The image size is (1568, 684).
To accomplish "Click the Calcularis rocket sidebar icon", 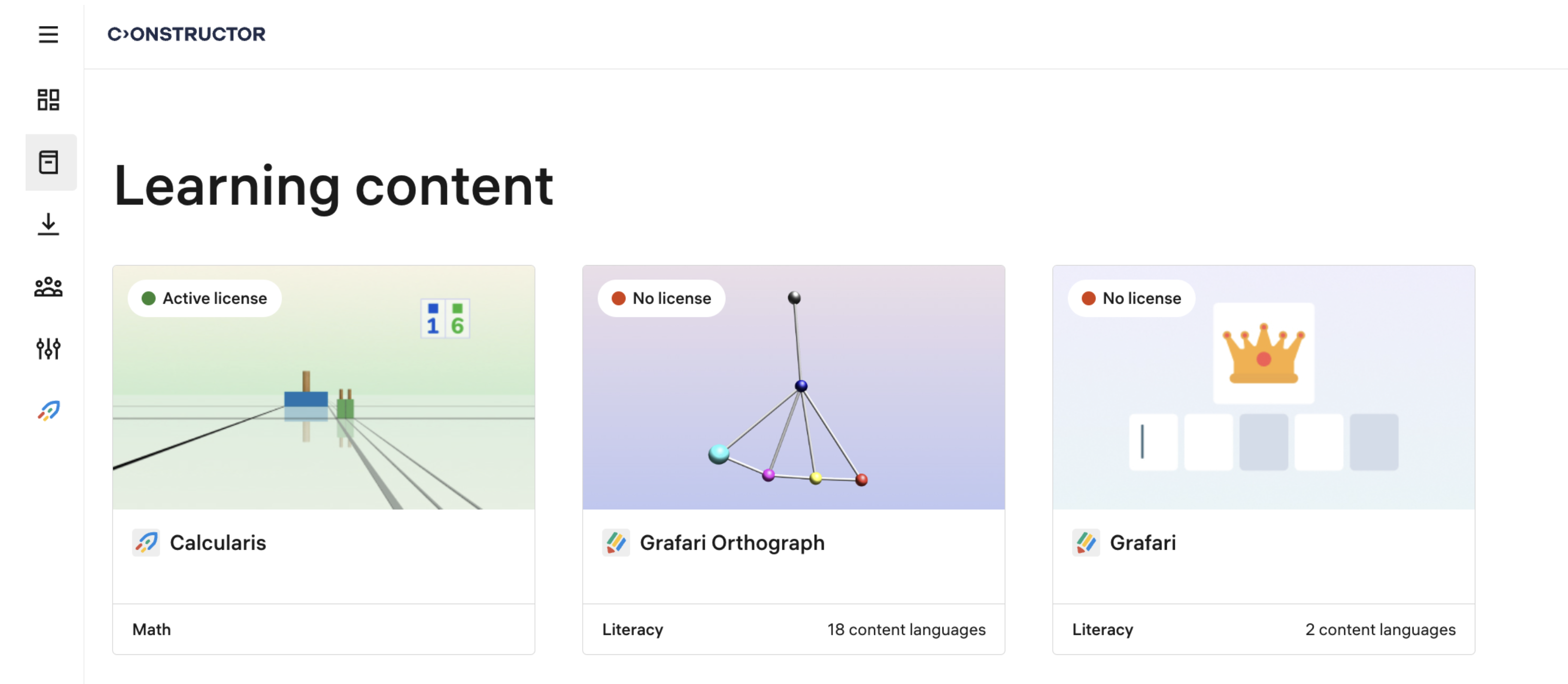I will point(49,411).
